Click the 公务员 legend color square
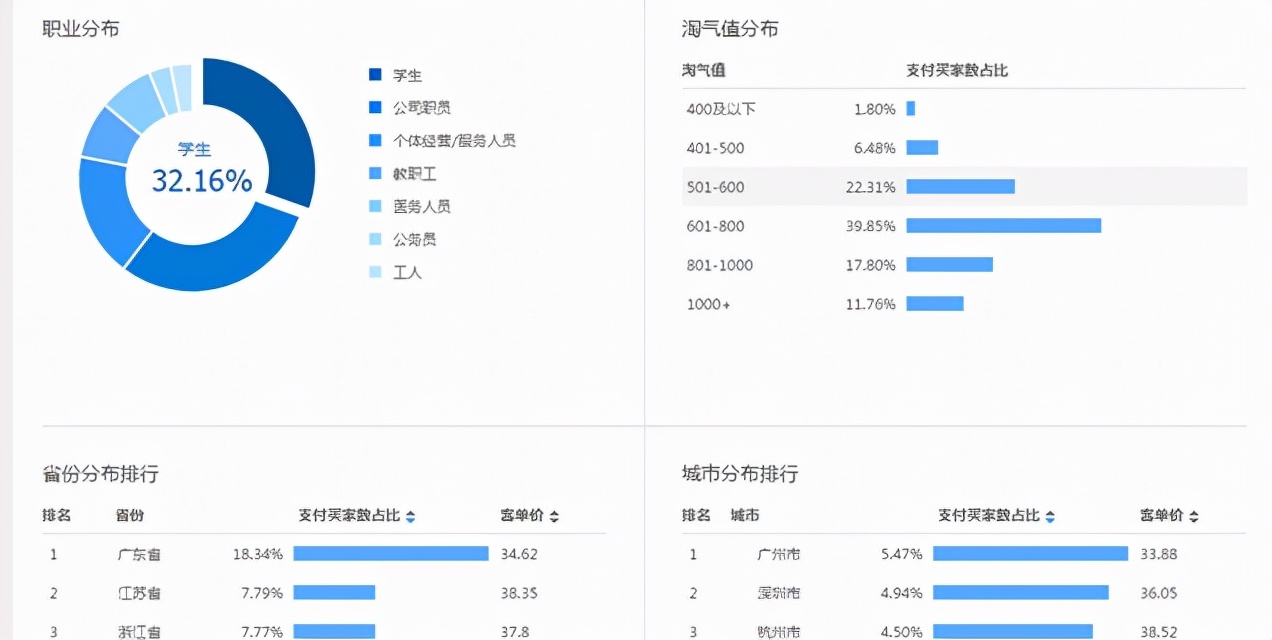Image resolution: width=1272 pixels, height=640 pixels. (375, 240)
